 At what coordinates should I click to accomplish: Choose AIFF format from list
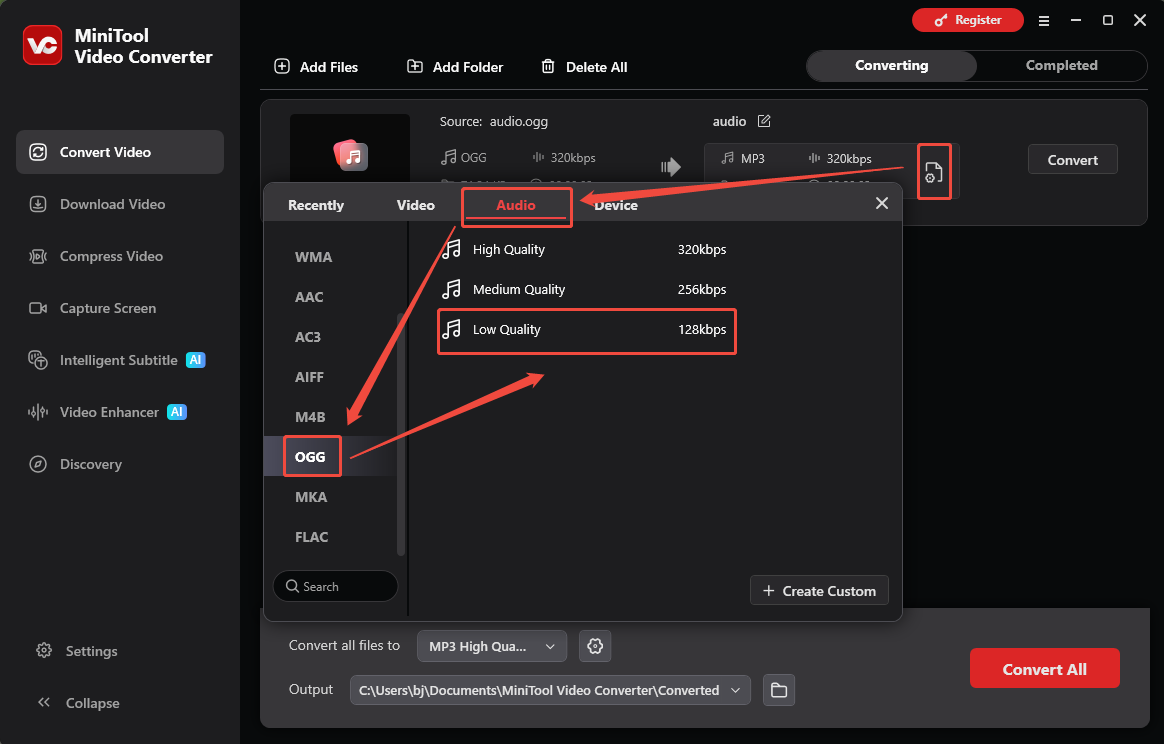point(310,377)
